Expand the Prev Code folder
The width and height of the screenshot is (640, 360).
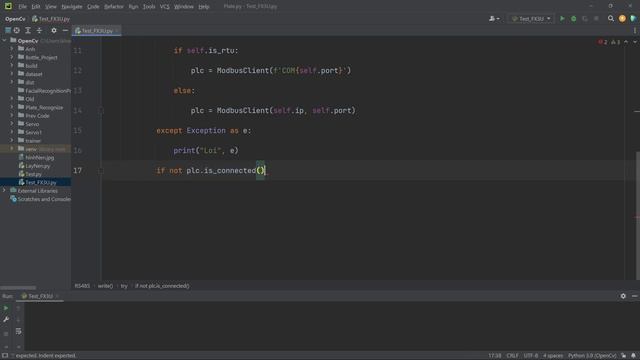(x=12, y=116)
